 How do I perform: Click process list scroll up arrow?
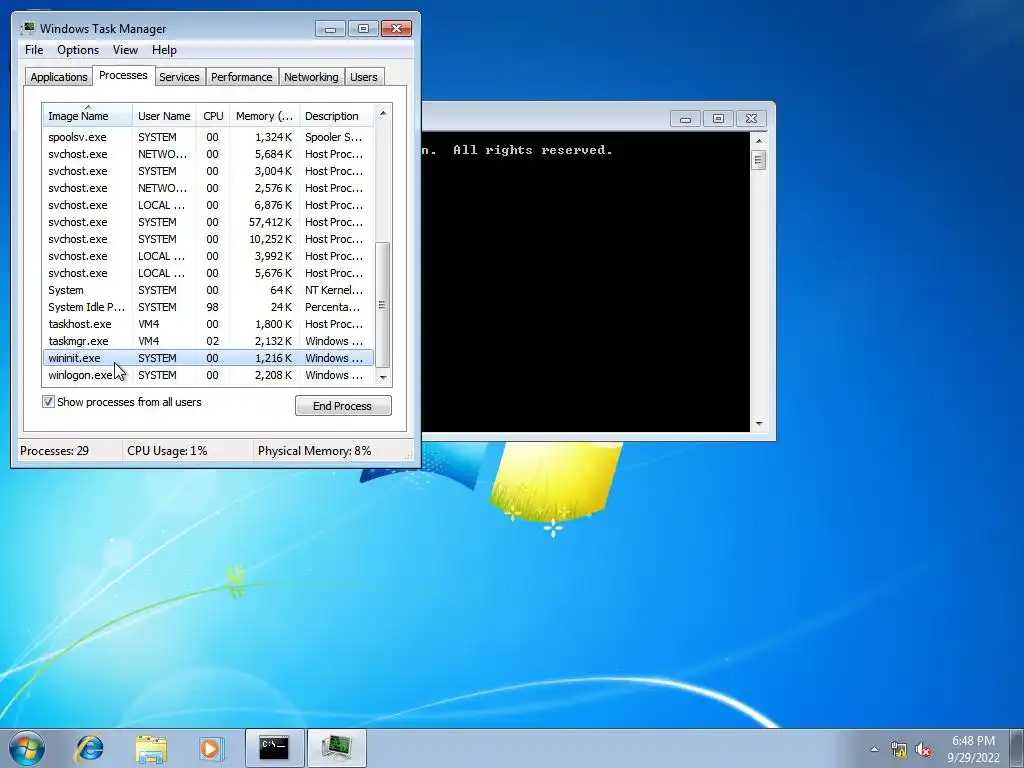click(x=383, y=113)
